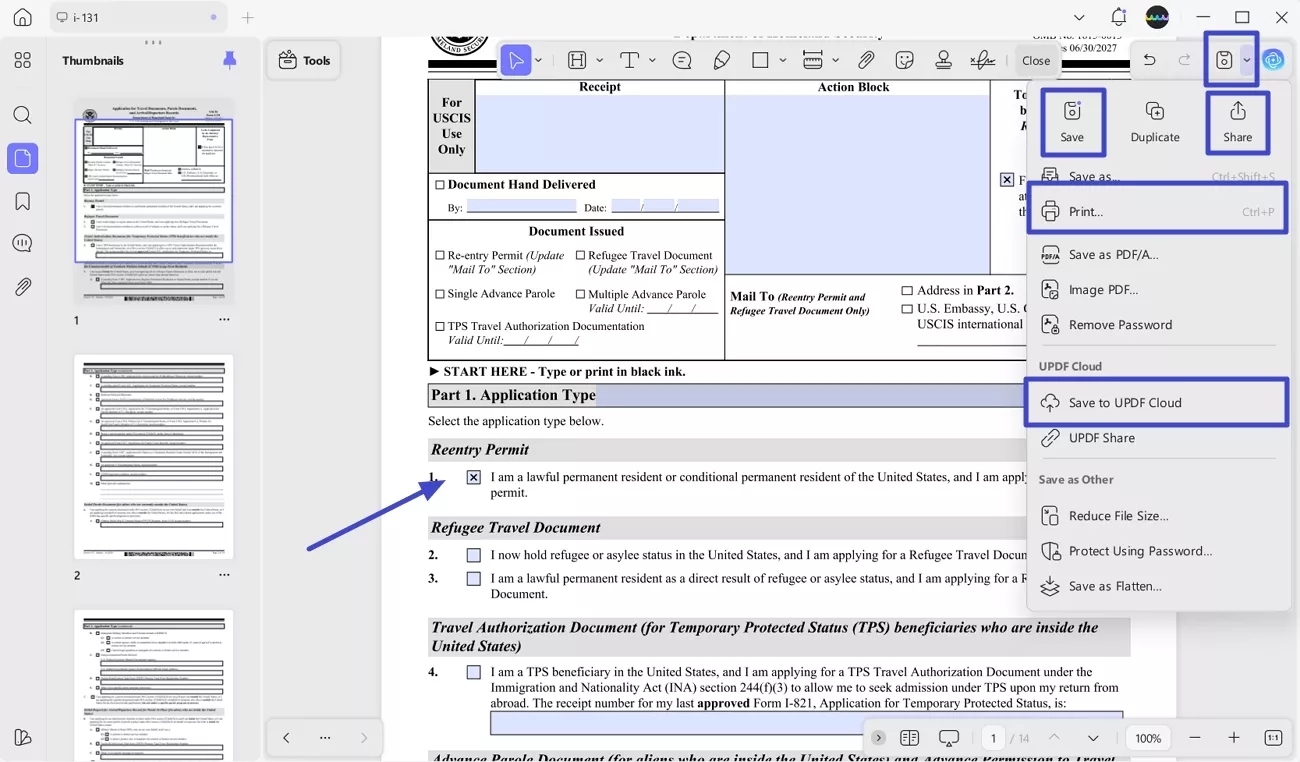Click the Tools button

[x=303, y=60]
